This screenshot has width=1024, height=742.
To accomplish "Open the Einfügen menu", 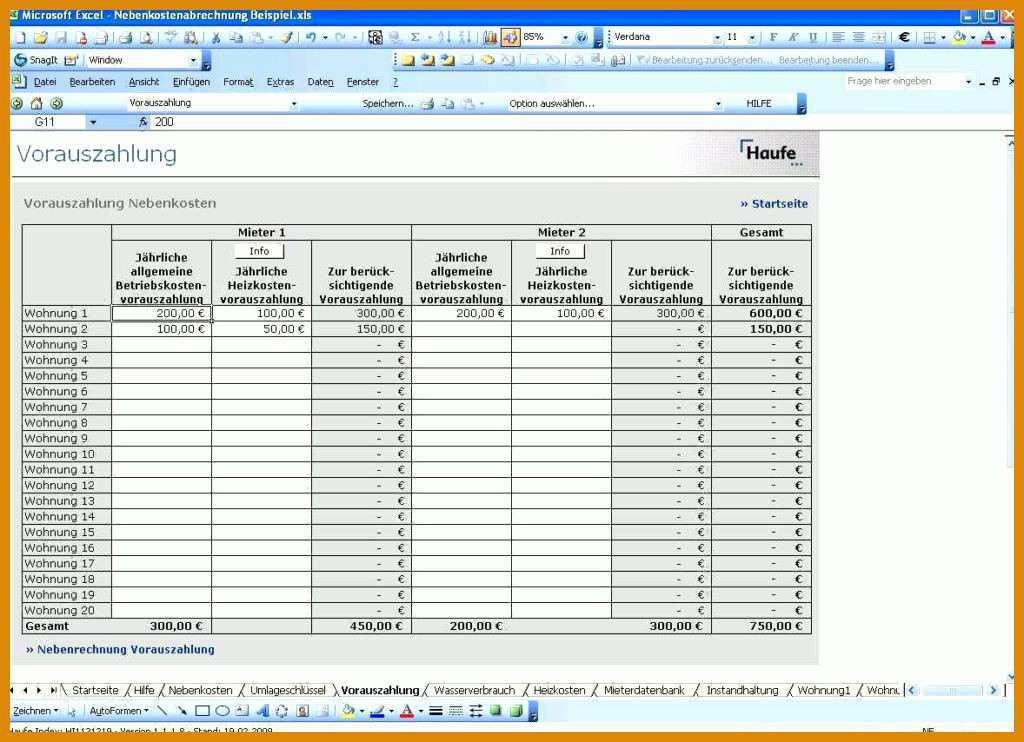I will (191, 82).
